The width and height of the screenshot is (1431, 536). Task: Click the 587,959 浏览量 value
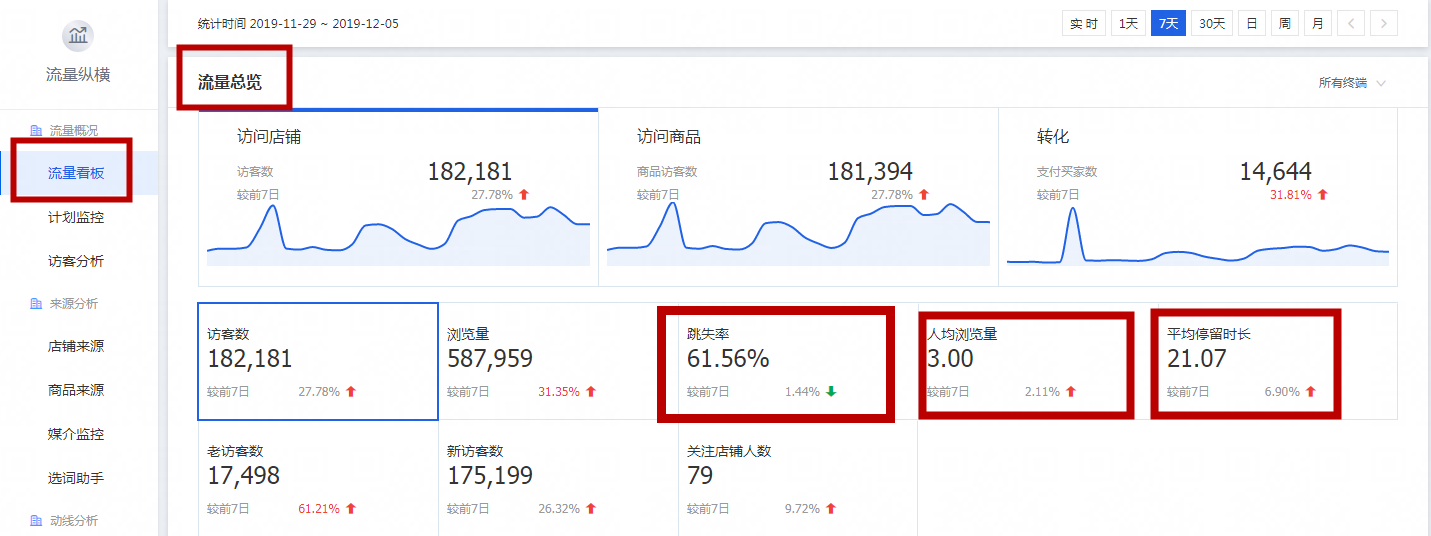tap(490, 359)
